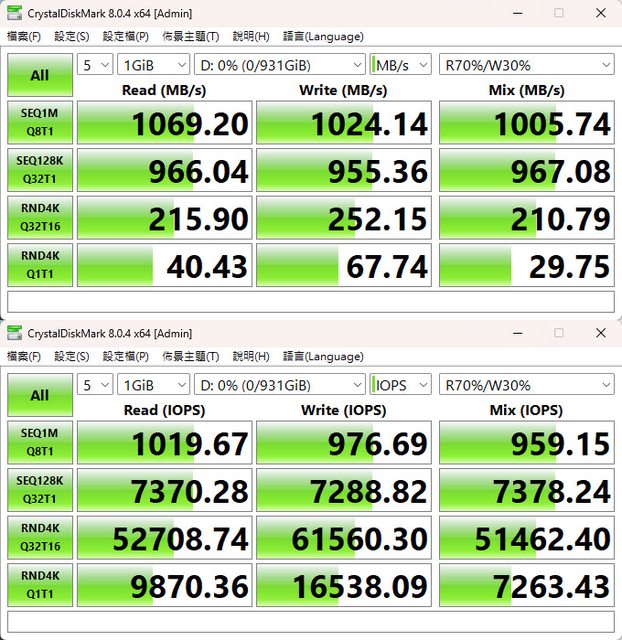This screenshot has width=622, height=640.
Task: Run the RND4K Q1T1 test in the IOPS window
Action: tap(39, 586)
